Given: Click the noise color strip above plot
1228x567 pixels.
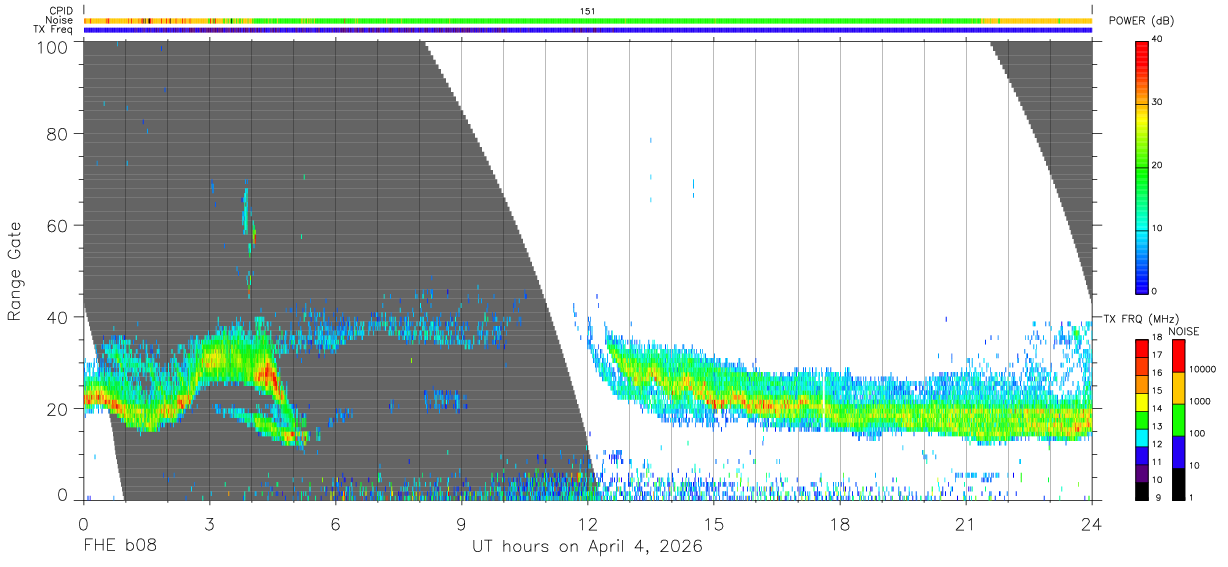Looking at the screenshot, I should 588,20.
